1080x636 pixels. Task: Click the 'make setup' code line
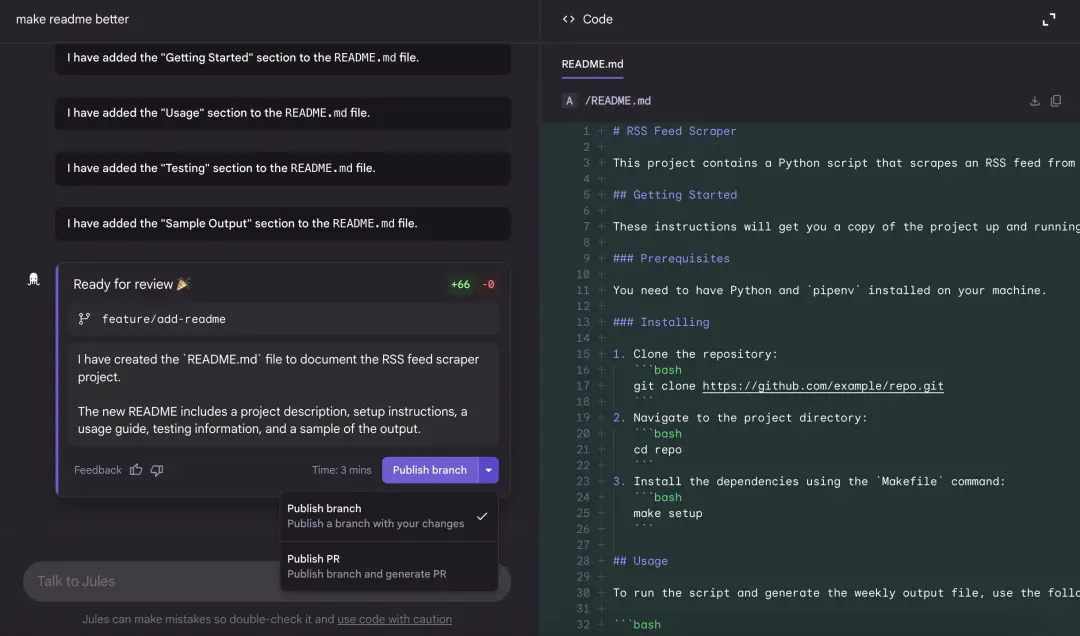[x=667, y=513]
